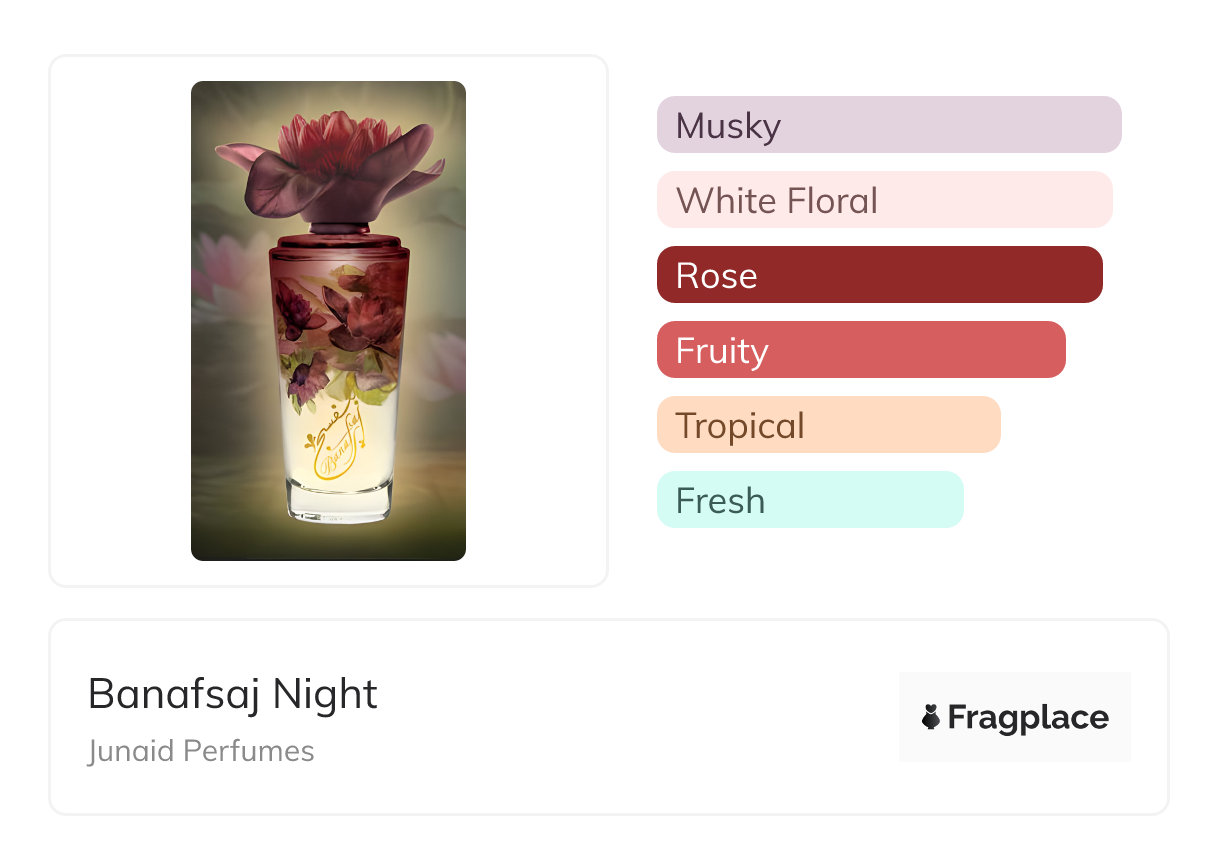Click the Fragplace bottle logo icon
Image resolution: width=1218 pixels, height=864 pixels.
(931, 717)
